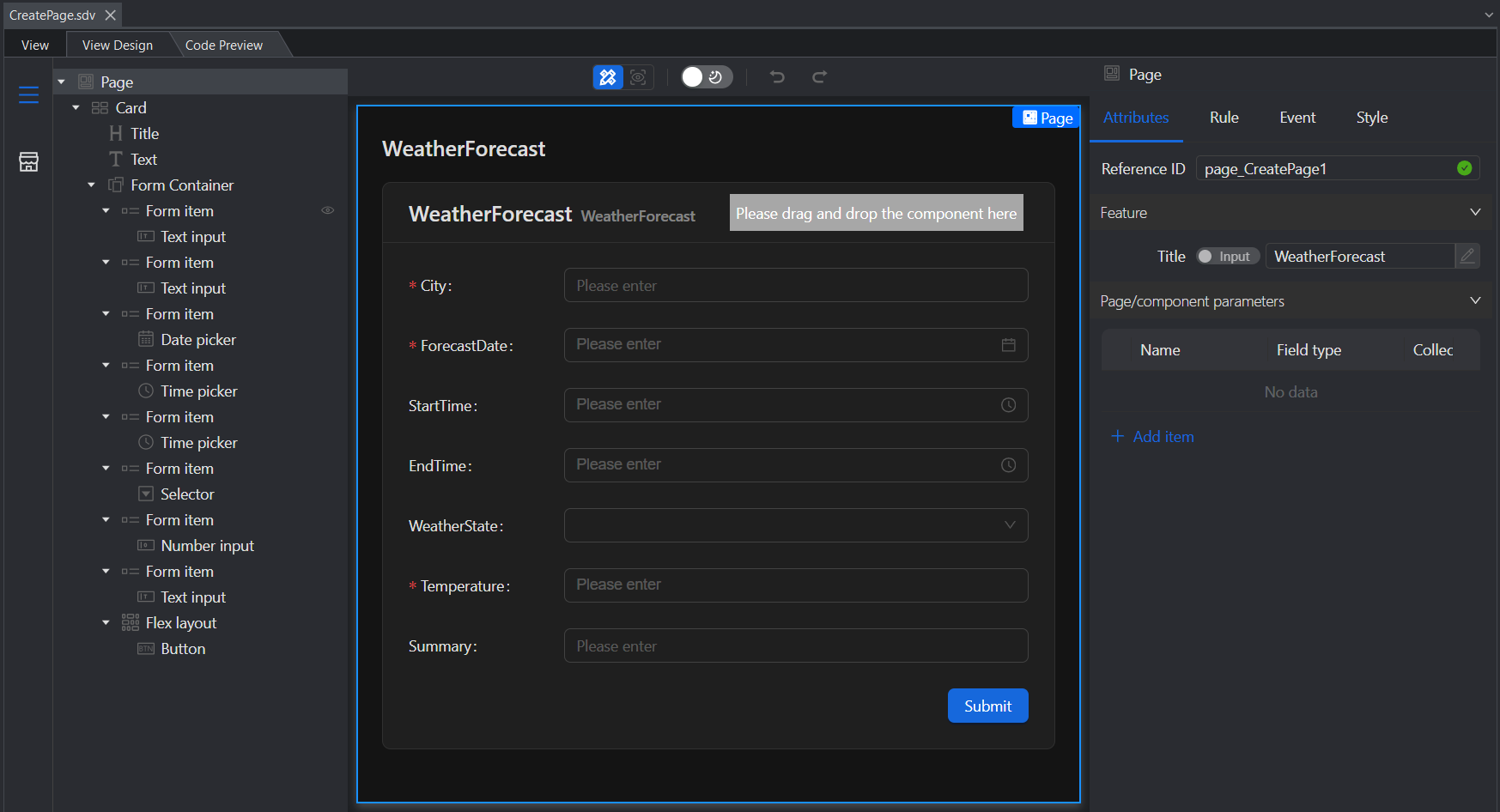Redo the last action

point(820,77)
